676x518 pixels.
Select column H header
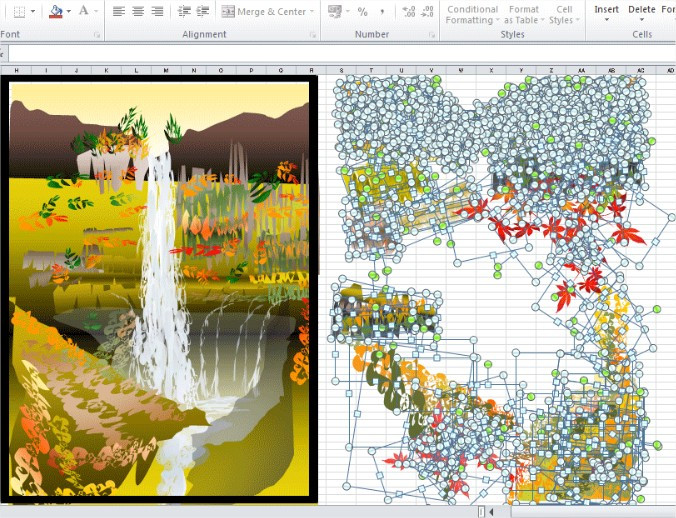pyautogui.click(x=16, y=70)
